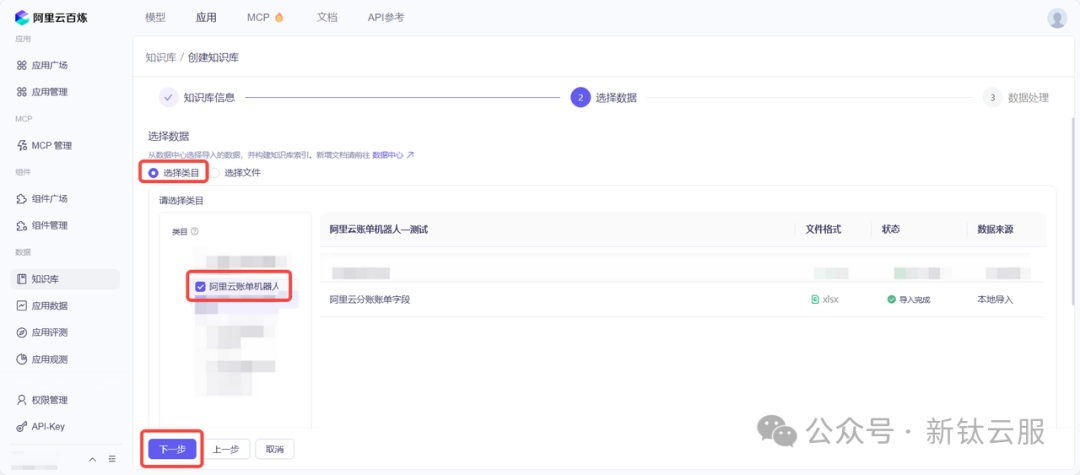Open the 文档 top tab
1080x475 pixels.
(x=326, y=18)
